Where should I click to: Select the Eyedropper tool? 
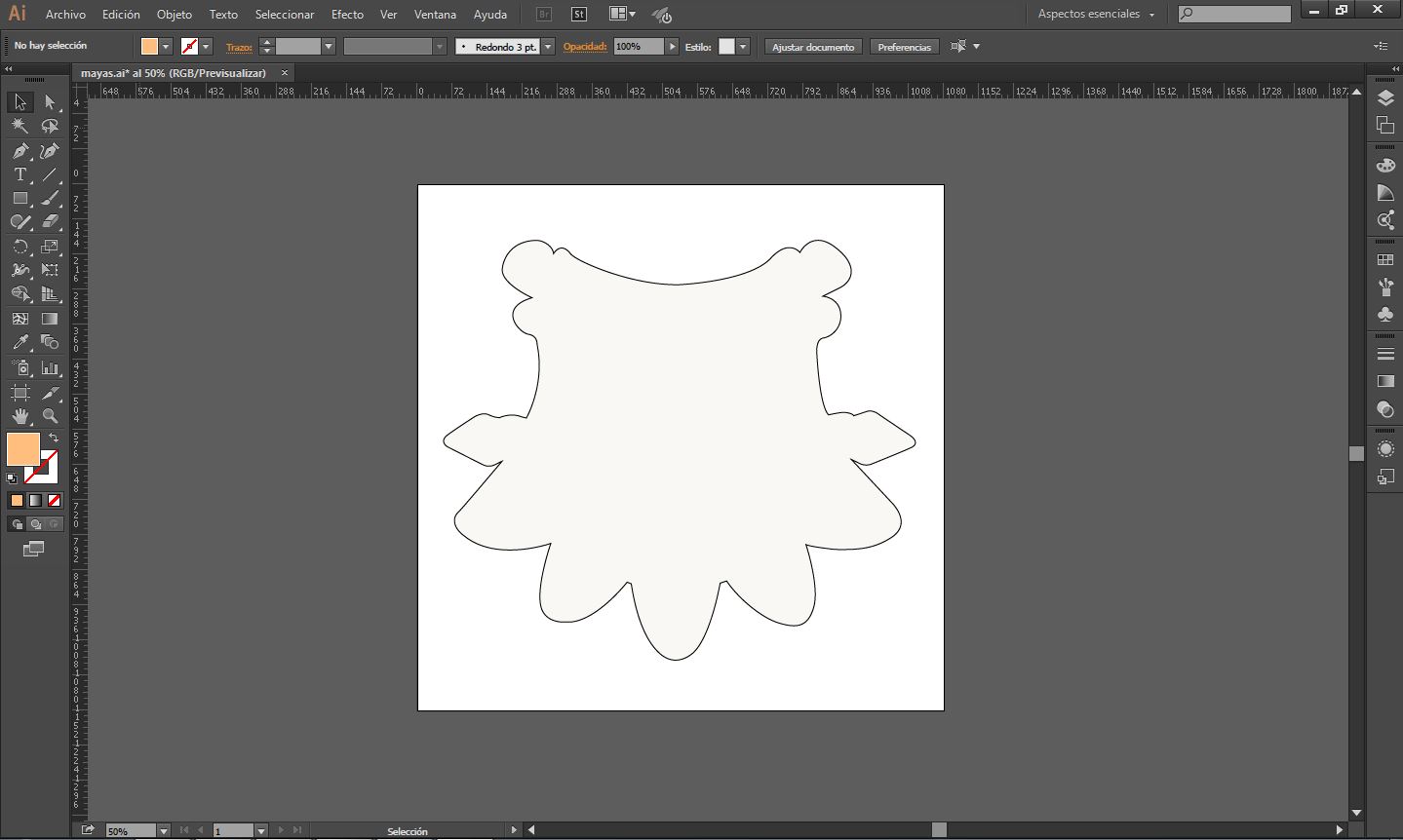pos(19,342)
